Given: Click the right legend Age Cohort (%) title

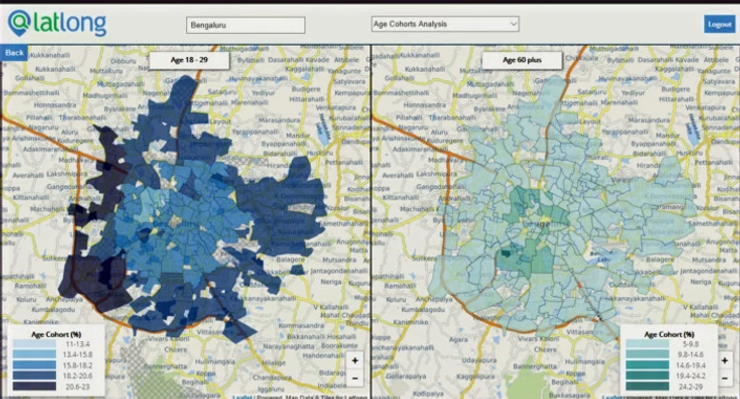Looking at the screenshot, I should coord(669,334).
